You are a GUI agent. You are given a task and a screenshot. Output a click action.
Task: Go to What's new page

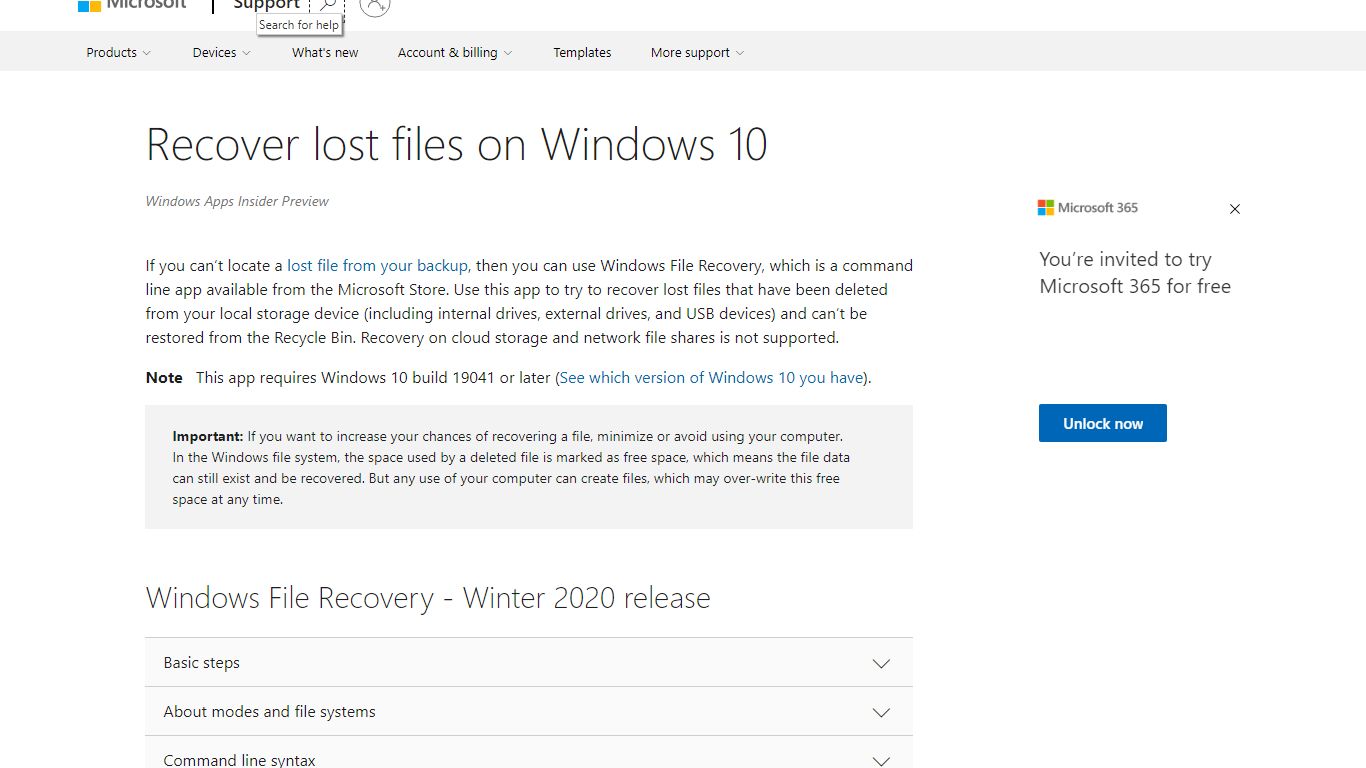325,52
